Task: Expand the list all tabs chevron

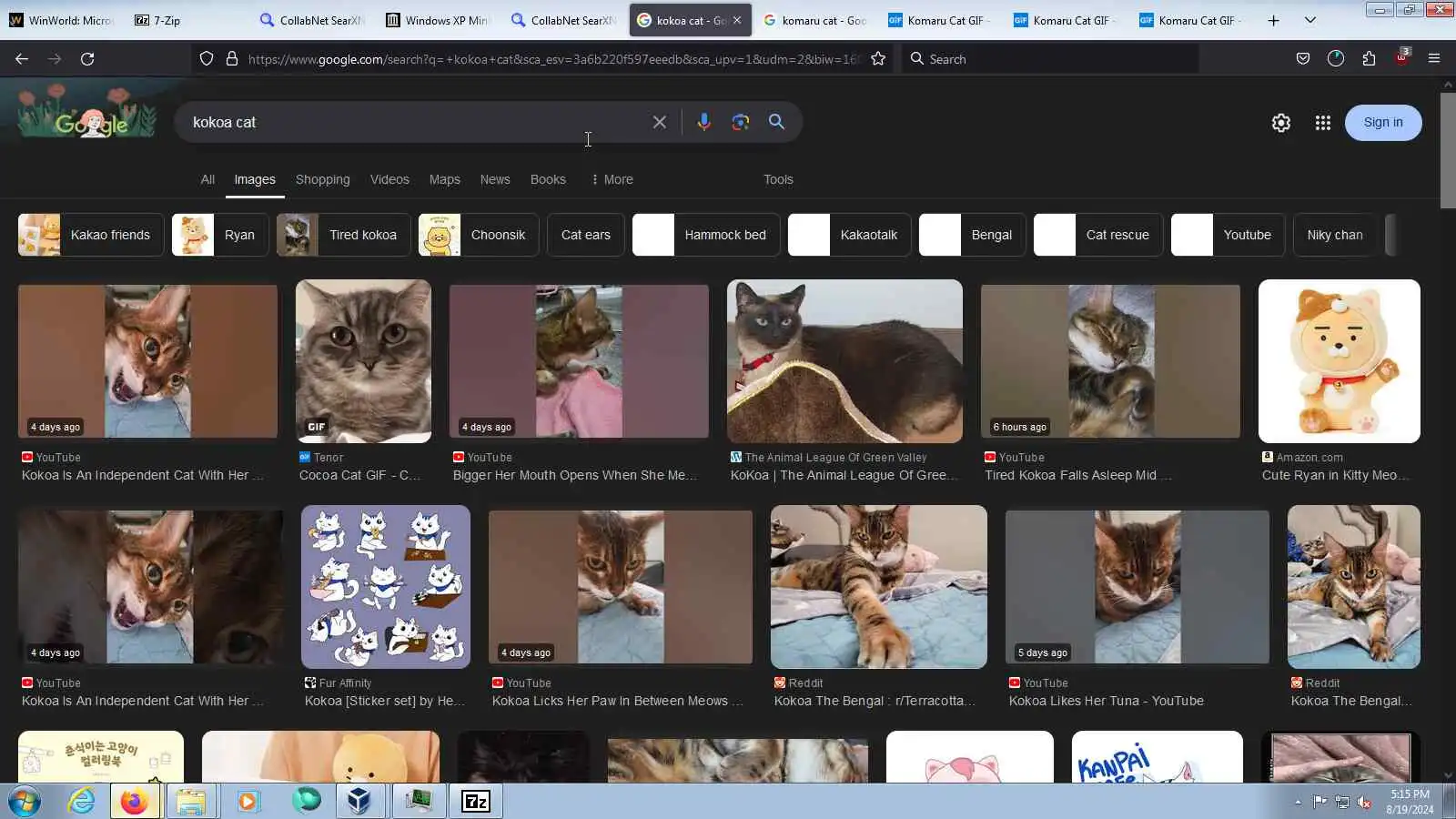Action: point(1310,20)
